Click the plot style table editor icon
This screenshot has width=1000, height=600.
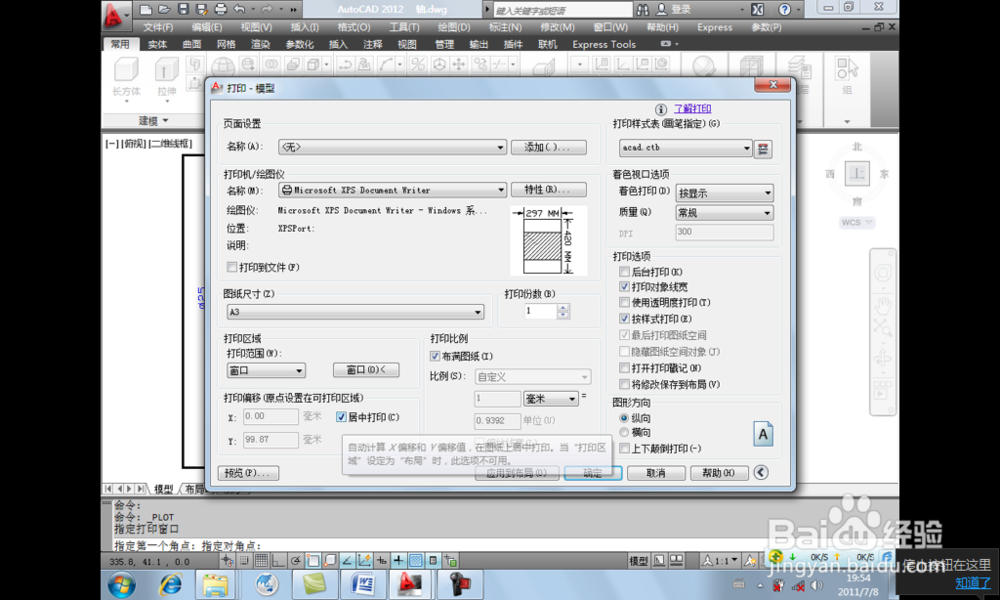coord(763,149)
